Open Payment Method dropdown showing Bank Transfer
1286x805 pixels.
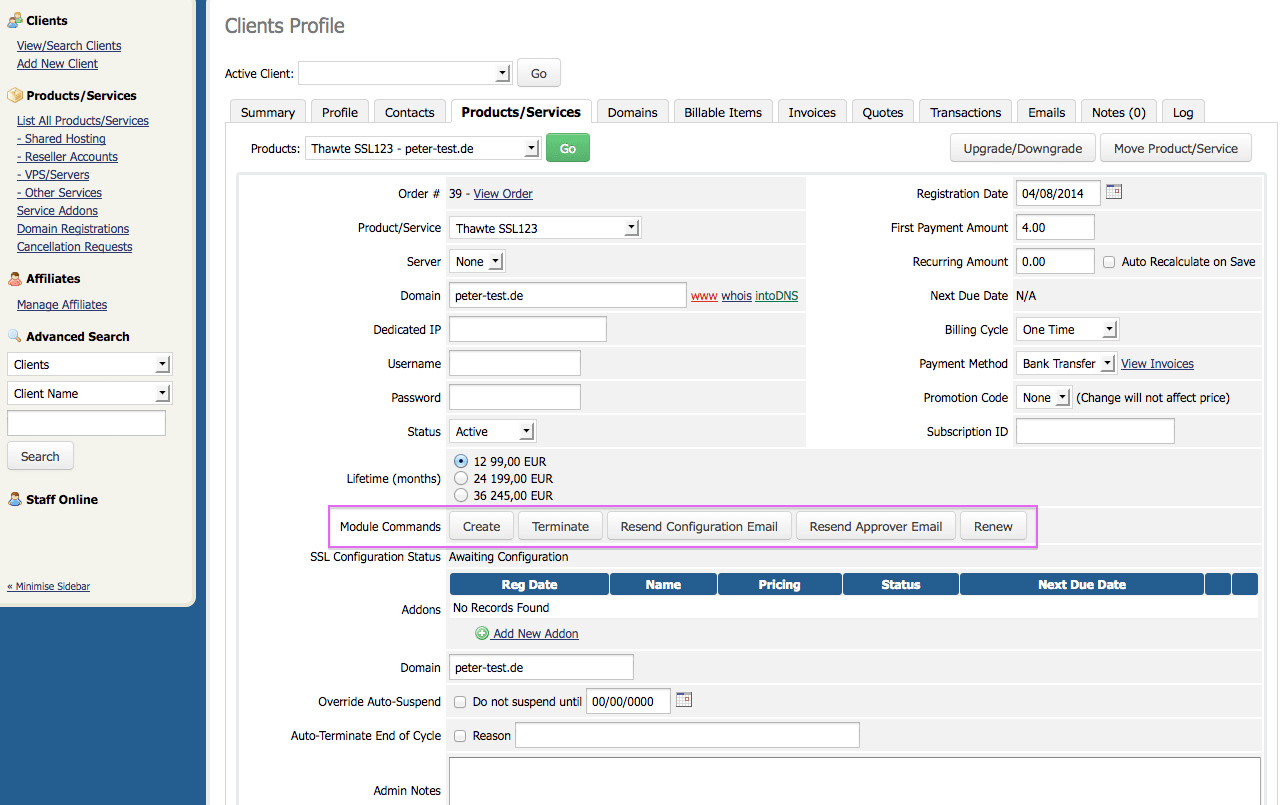1066,364
